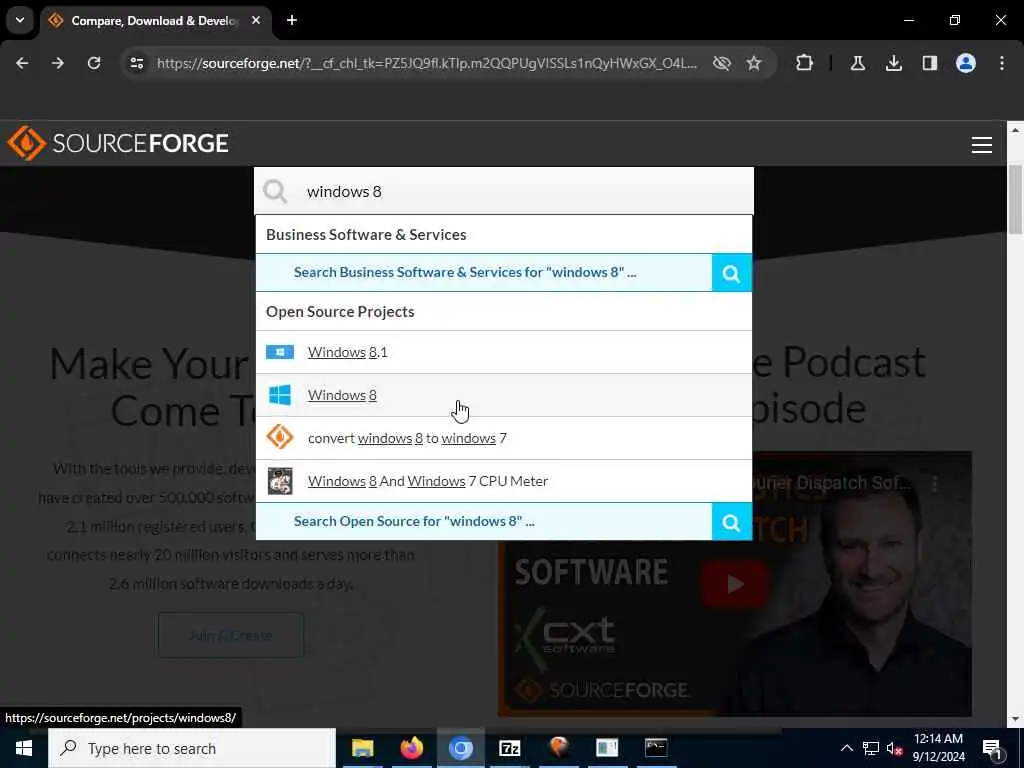
Task: Click the Windows 8.1 project icon
Action: coord(280,352)
